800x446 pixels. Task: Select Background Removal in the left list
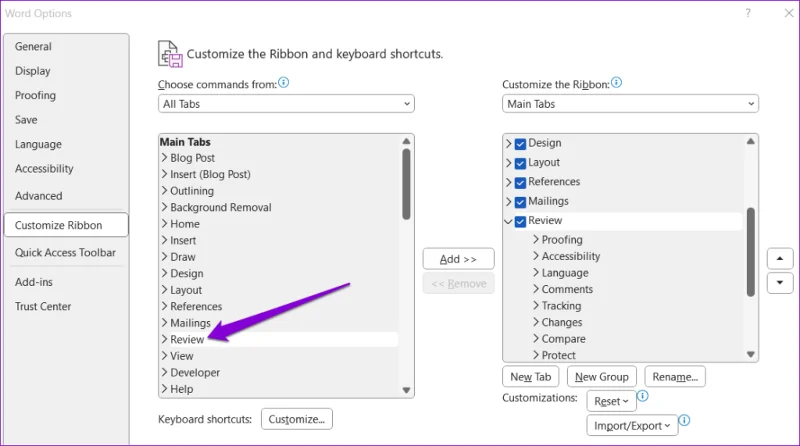tap(220, 207)
